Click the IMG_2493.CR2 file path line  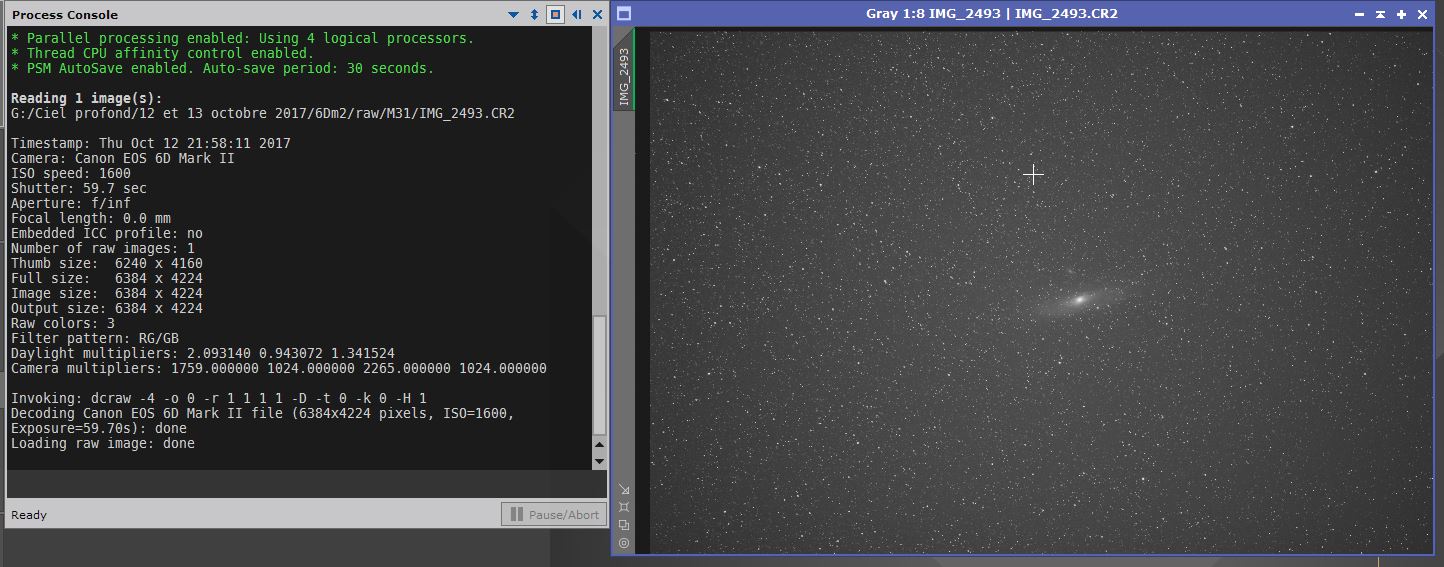coord(262,113)
